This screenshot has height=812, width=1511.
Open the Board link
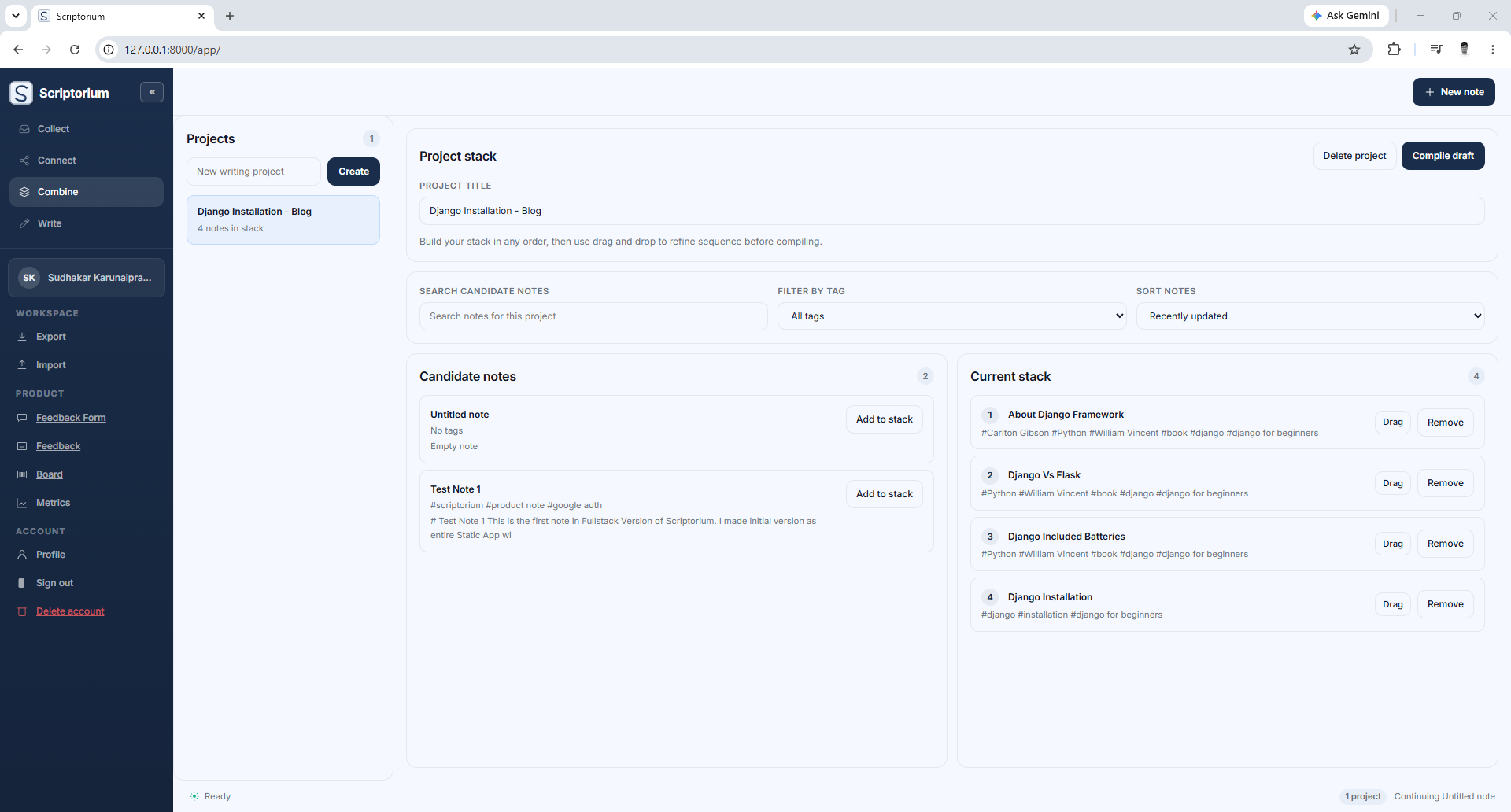pos(50,474)
